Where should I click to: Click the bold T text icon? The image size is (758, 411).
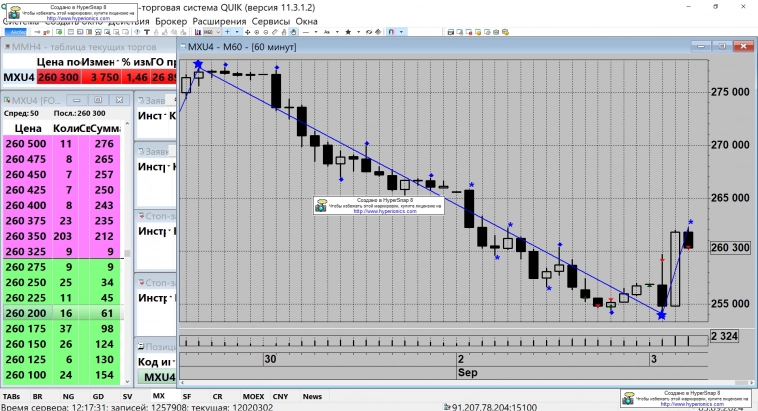(x=147, y=32)
